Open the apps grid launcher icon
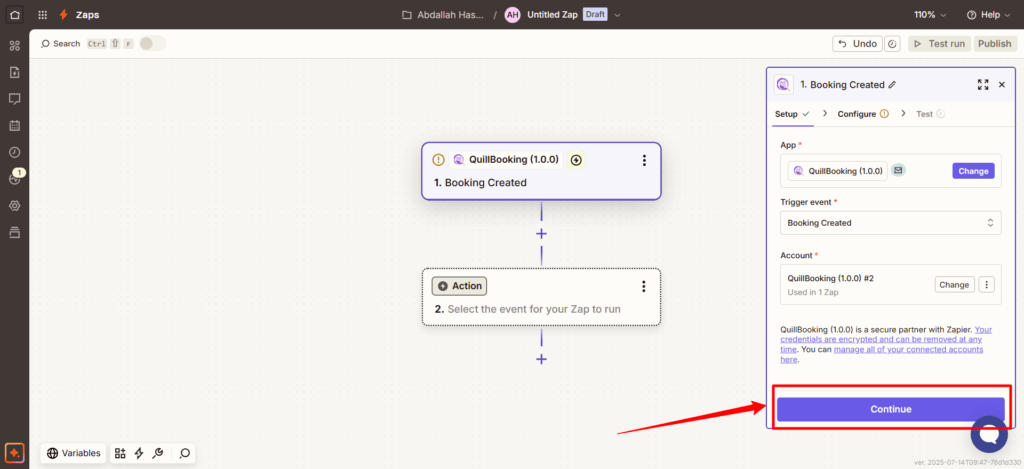The width and height of the screenshot is (1024, 469). tap(42, 15)
